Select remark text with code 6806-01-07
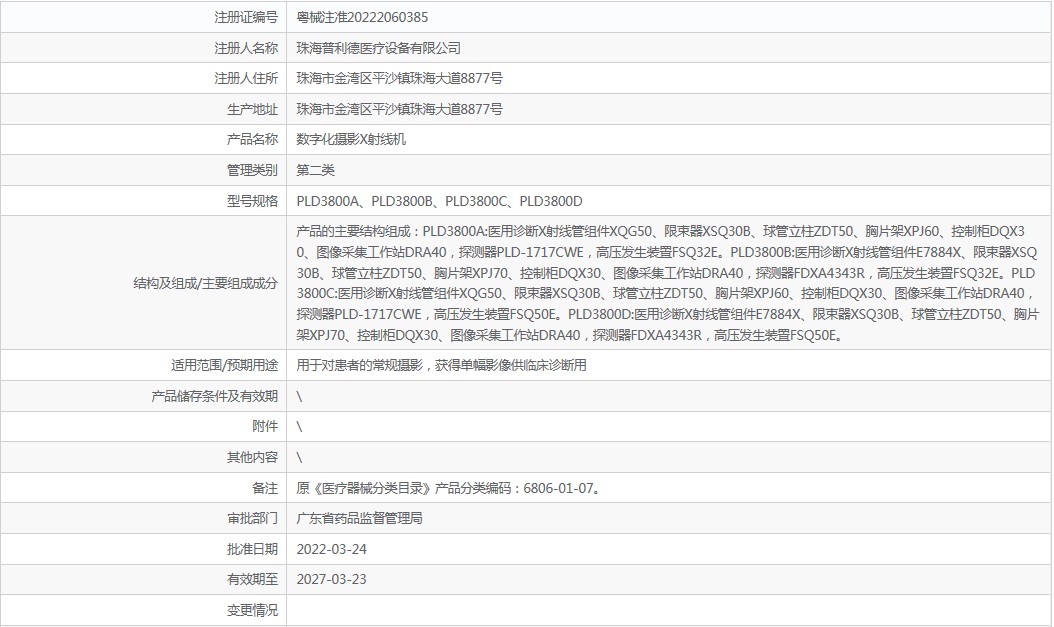Screen dimensions: 1054x627 tap(448, 489)
